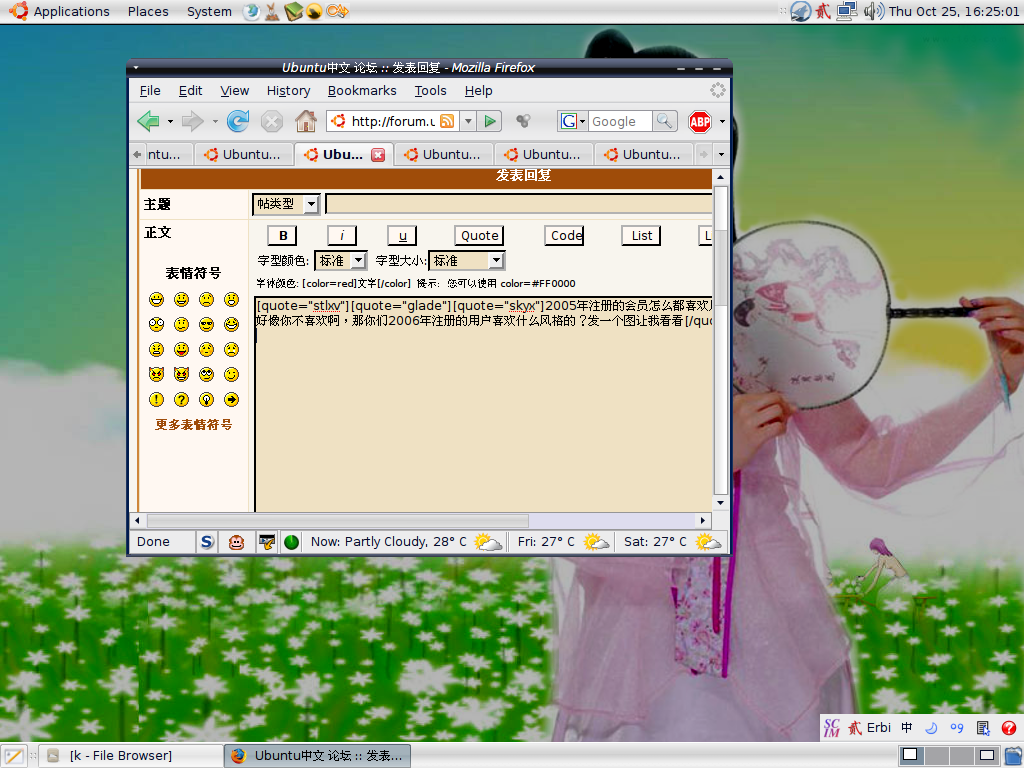This screenshot has height=768, width=1024.
Task: Click the Forward arrow in the toolbar
Action: (193, 121)
